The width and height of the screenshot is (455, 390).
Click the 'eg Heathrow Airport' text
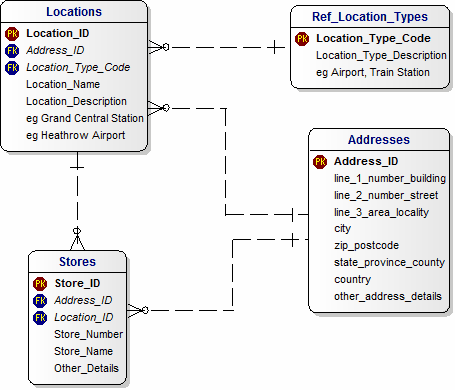click(x=76, y=136)
